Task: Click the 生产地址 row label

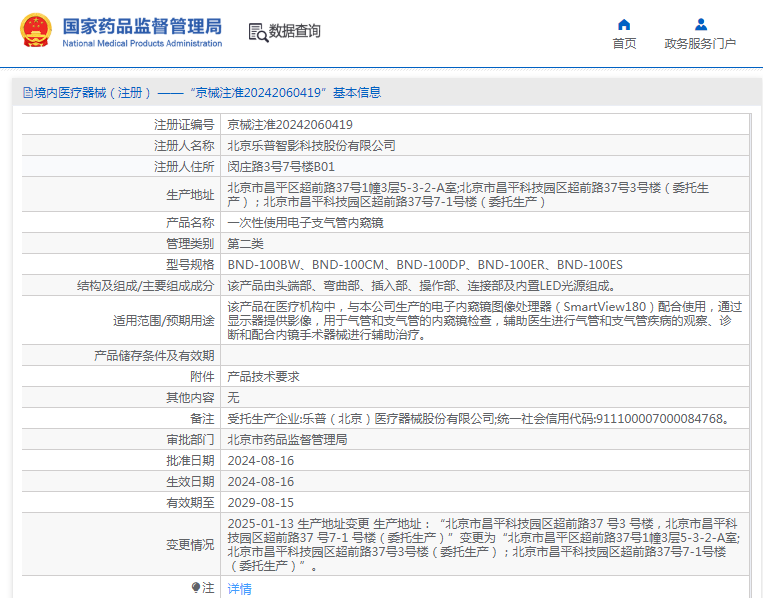Action: (190, 195)
